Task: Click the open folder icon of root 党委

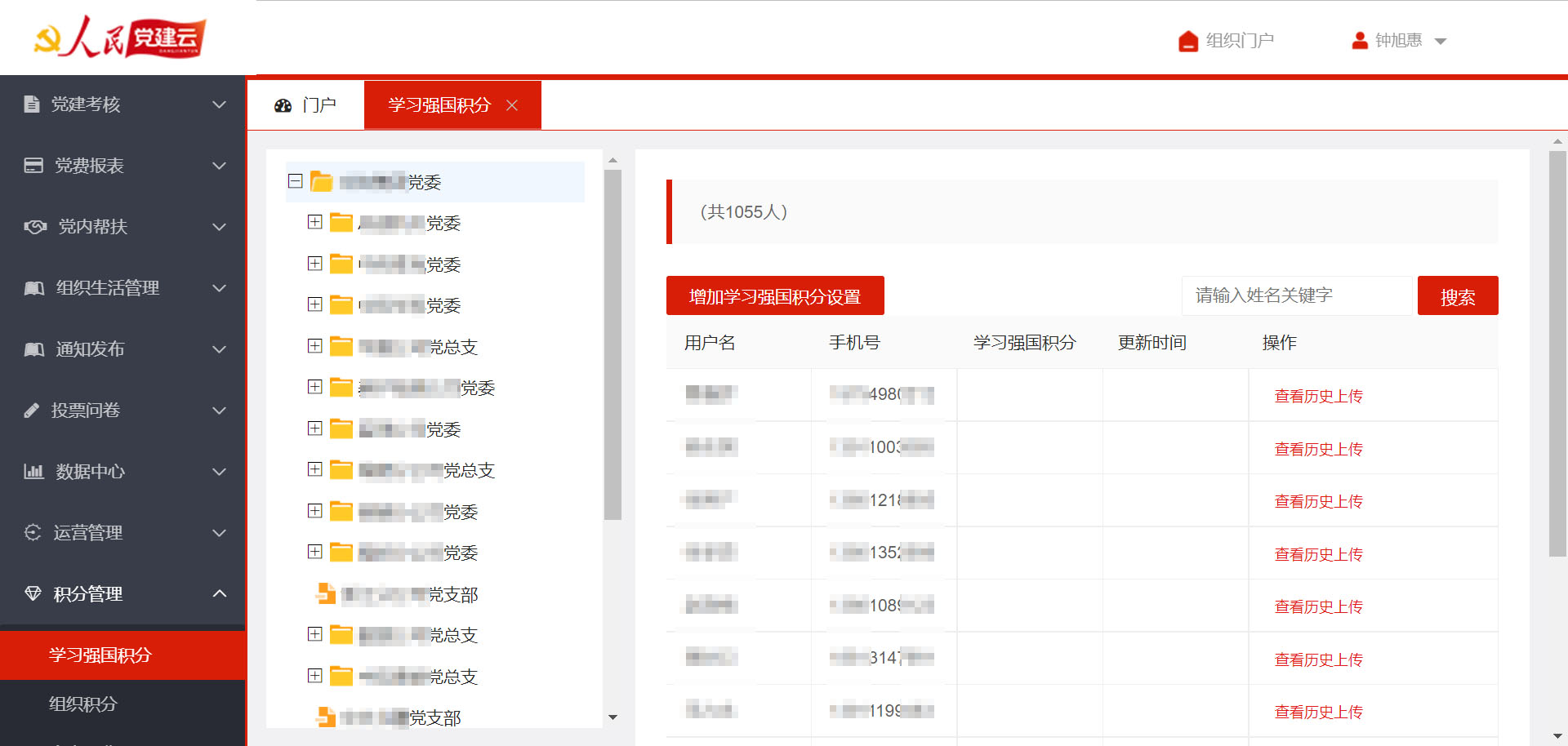Action: coord(322,181)
